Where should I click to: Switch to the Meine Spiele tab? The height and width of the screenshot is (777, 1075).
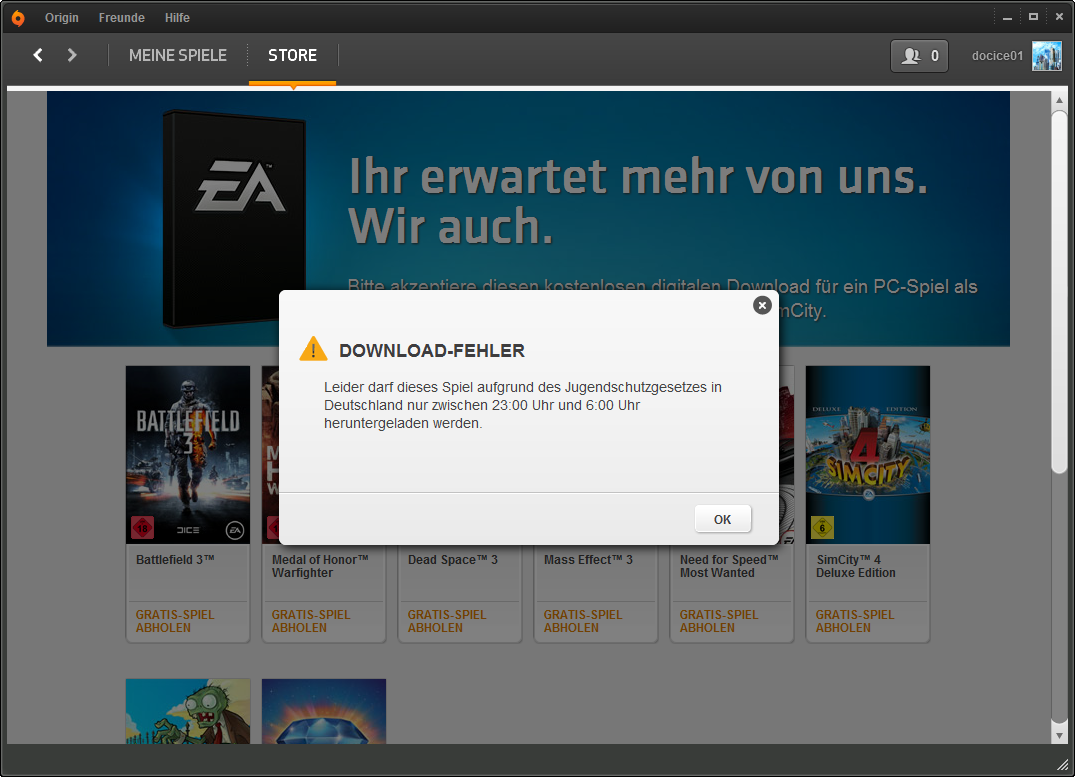click(x=178, y=55)
